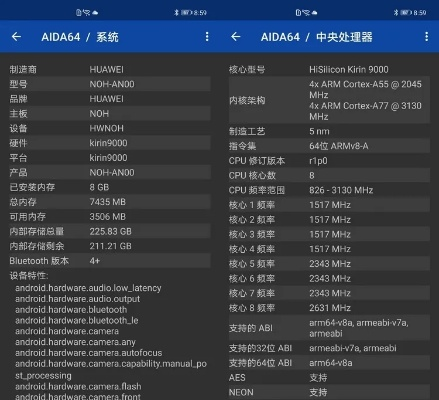Select the android.hardware.camera.flash feature line
This screenshot has height=400, width=439.
coord(78,386)
